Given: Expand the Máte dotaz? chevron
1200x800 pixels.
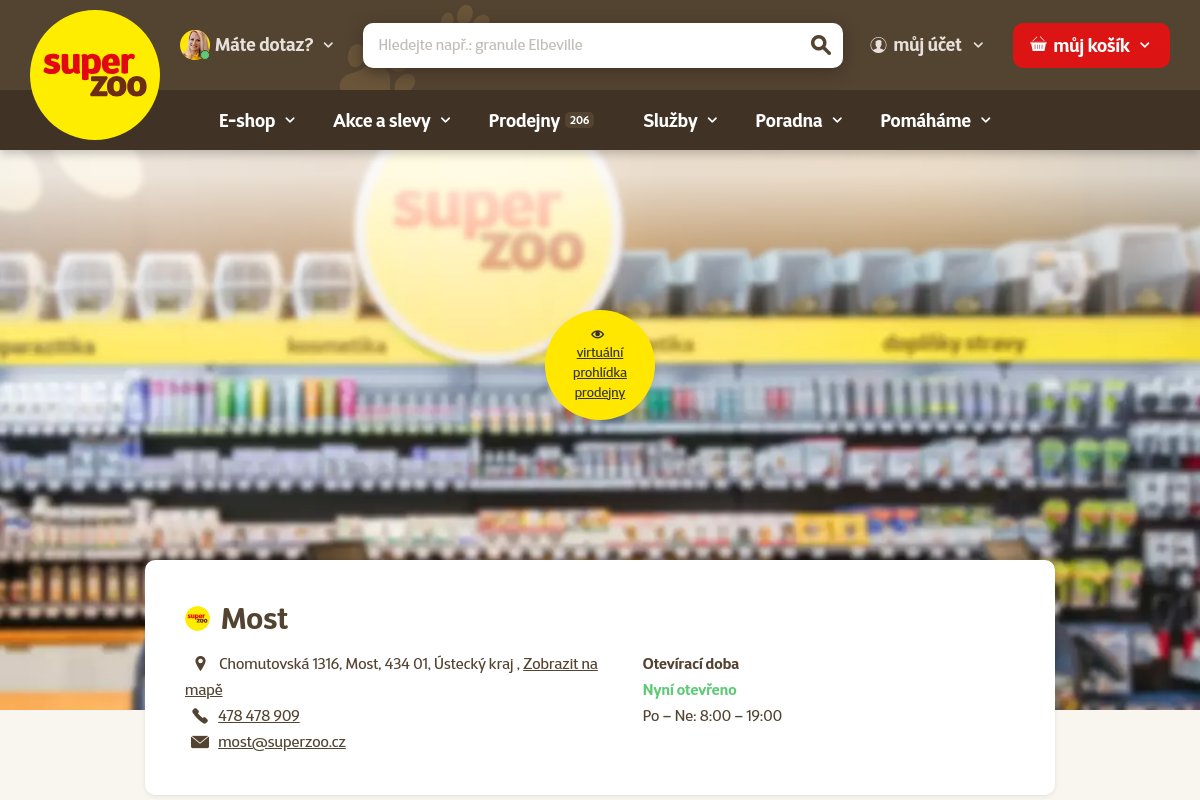Looking at the screenshot, I should coord(328,45).
